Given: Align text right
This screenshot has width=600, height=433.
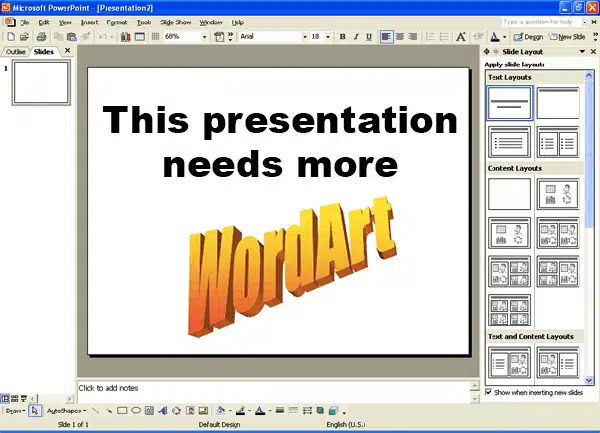Looking at the screenshot, I should tap(412, 37).
